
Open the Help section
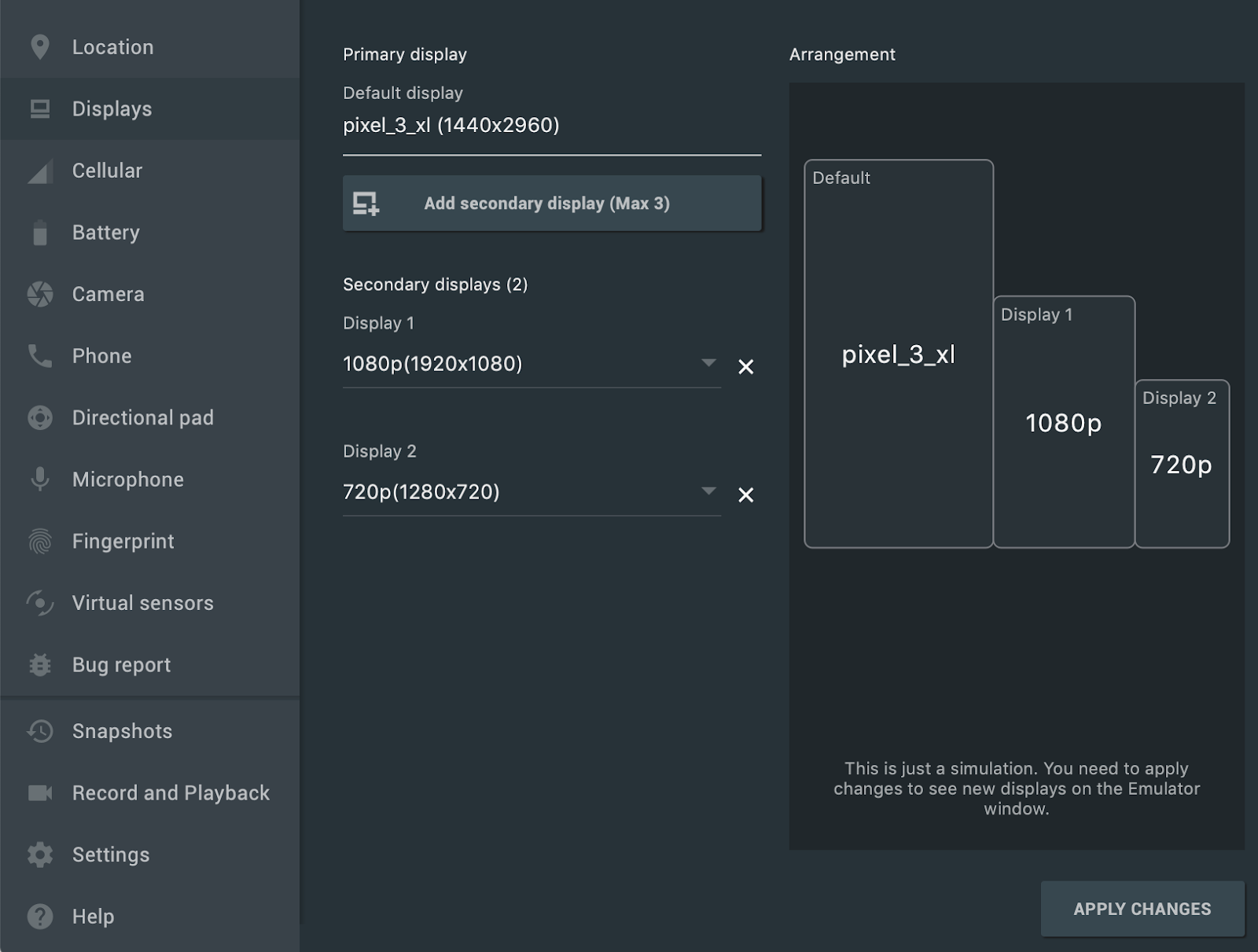pos(92,917)
